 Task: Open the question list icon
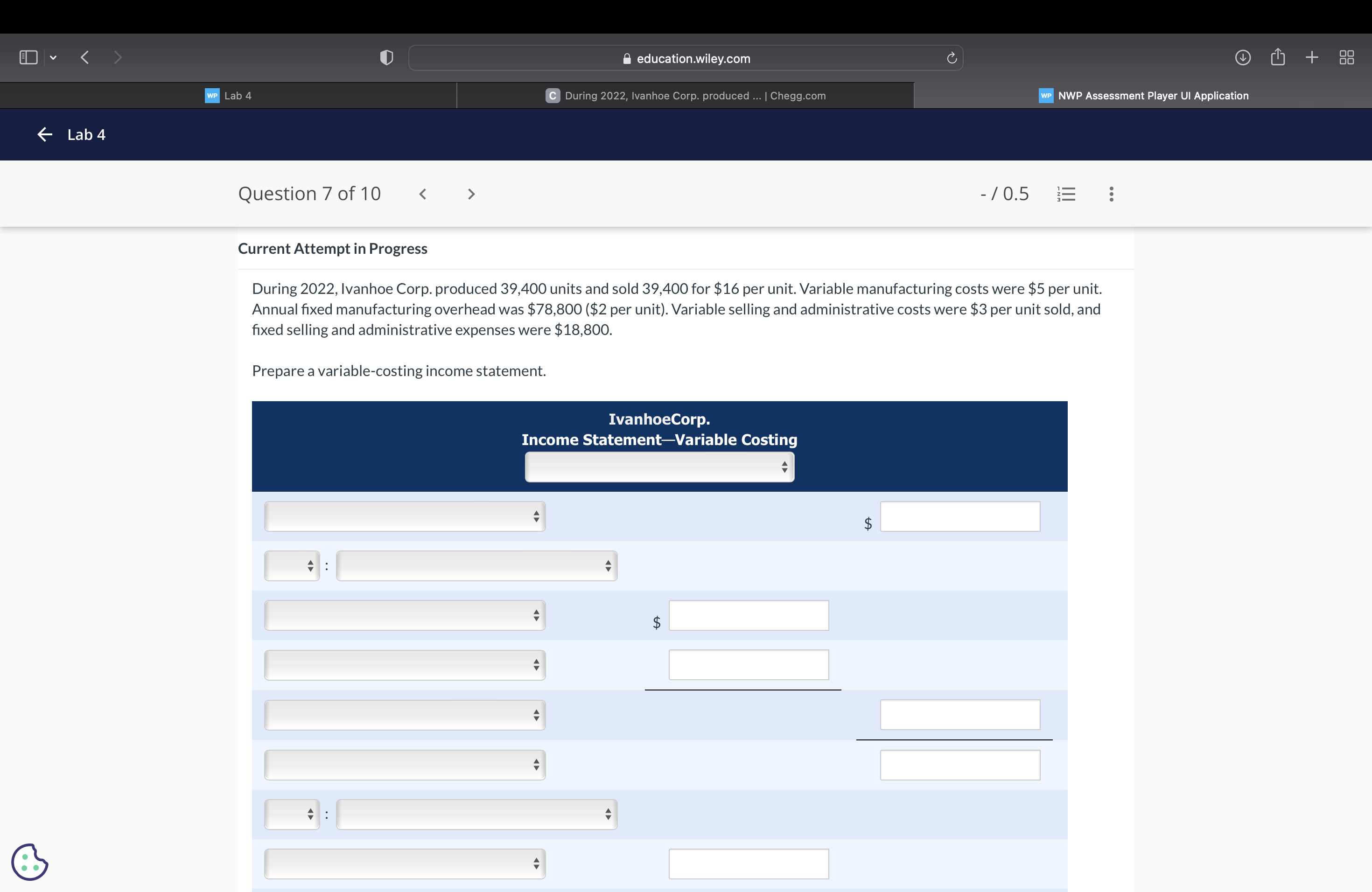coord(1066,194)
